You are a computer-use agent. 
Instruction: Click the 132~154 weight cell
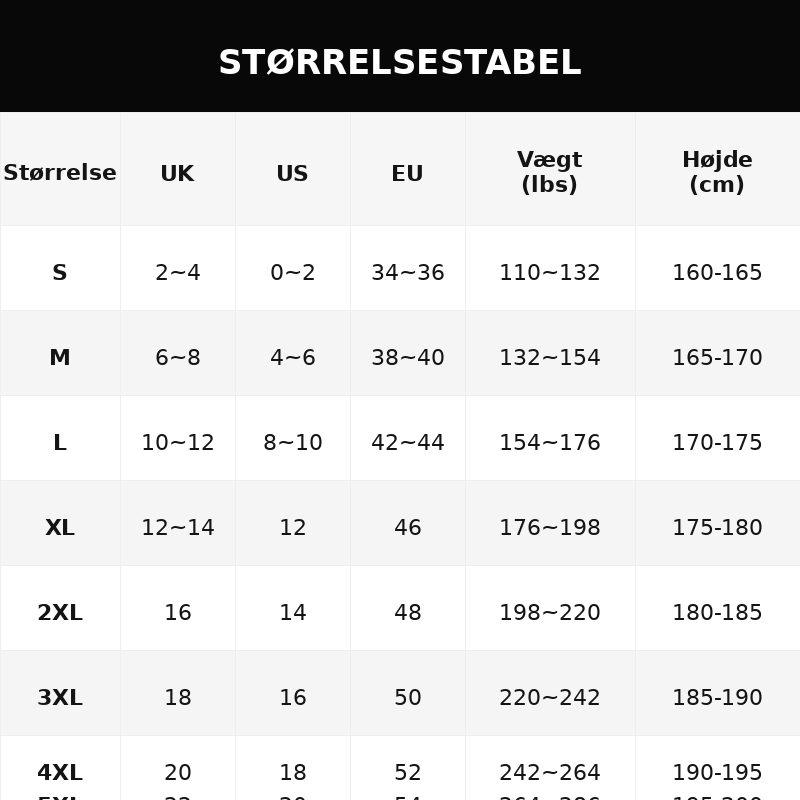(x=549, y=357)
